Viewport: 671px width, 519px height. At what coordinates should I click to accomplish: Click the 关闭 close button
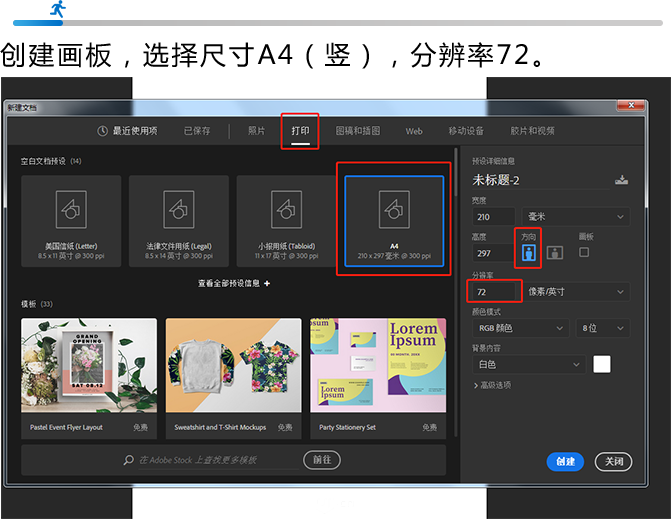pyautogui.click(x=614, y=462)
